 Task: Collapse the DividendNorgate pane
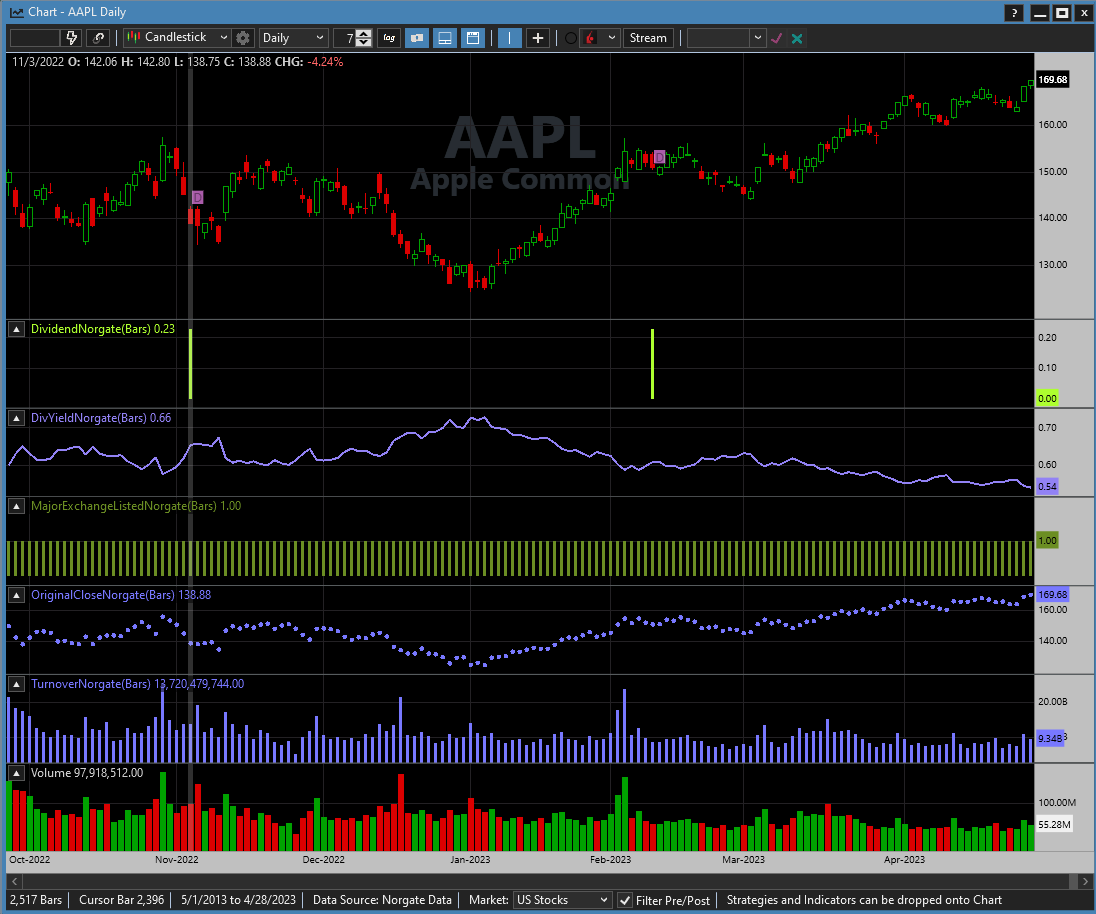pos(16,329)
